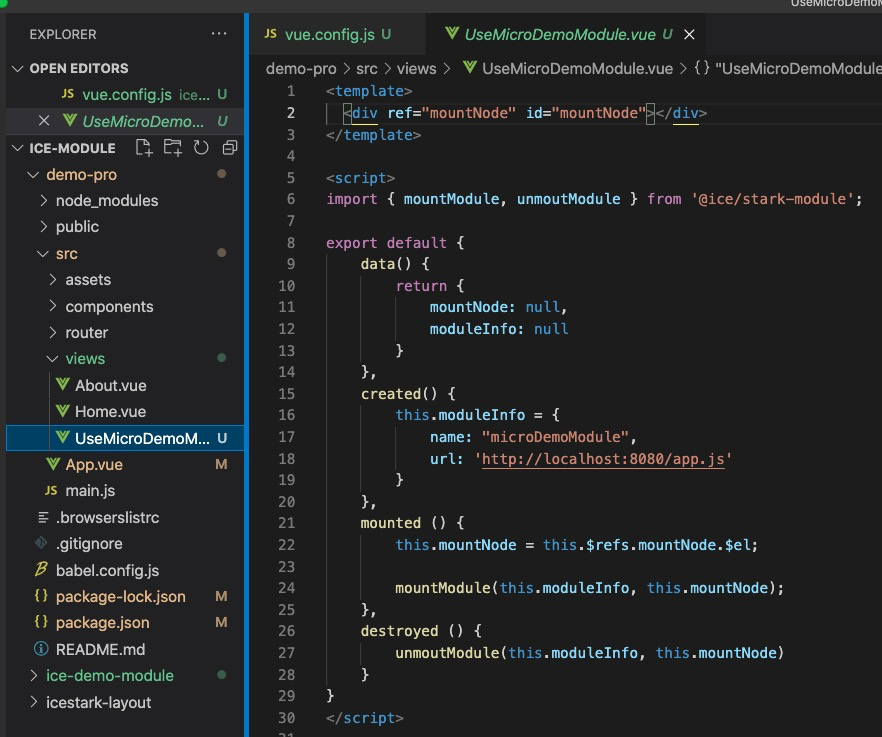Click braces icon beside package.json
Screen dimensions: 882x737
(x=41, y=622)
